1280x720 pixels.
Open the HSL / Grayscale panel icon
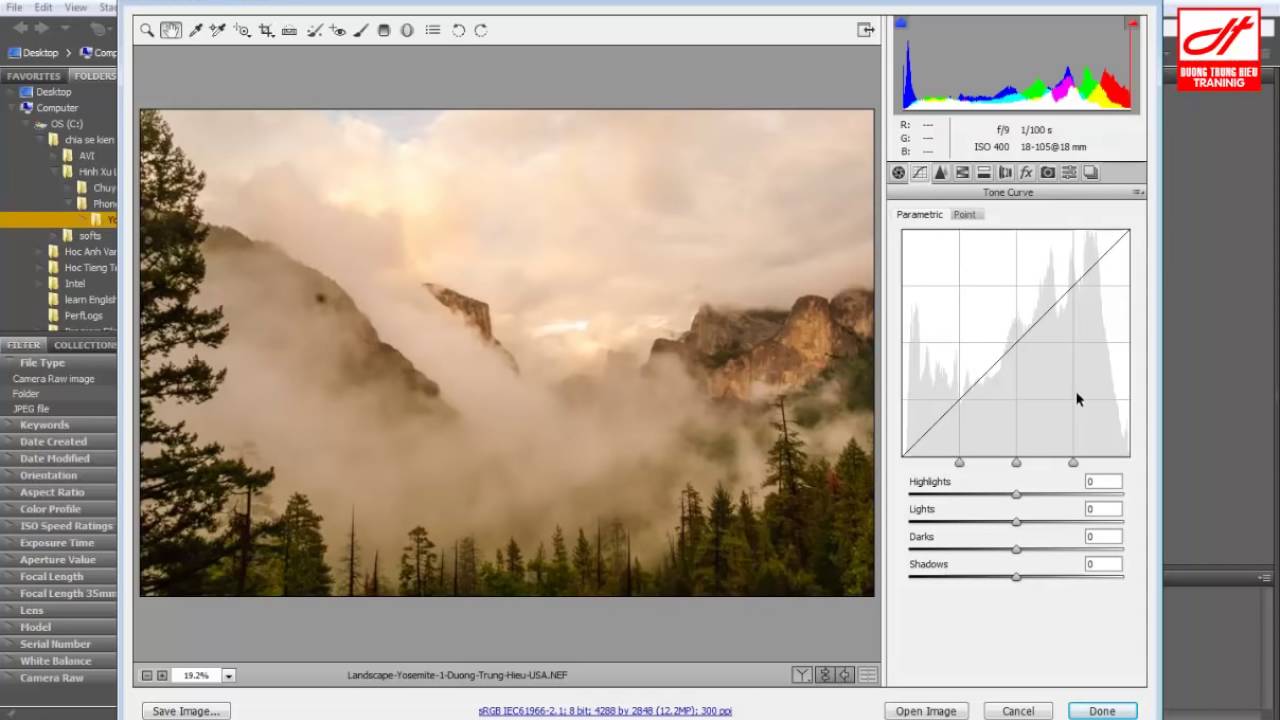coord(962,173)
